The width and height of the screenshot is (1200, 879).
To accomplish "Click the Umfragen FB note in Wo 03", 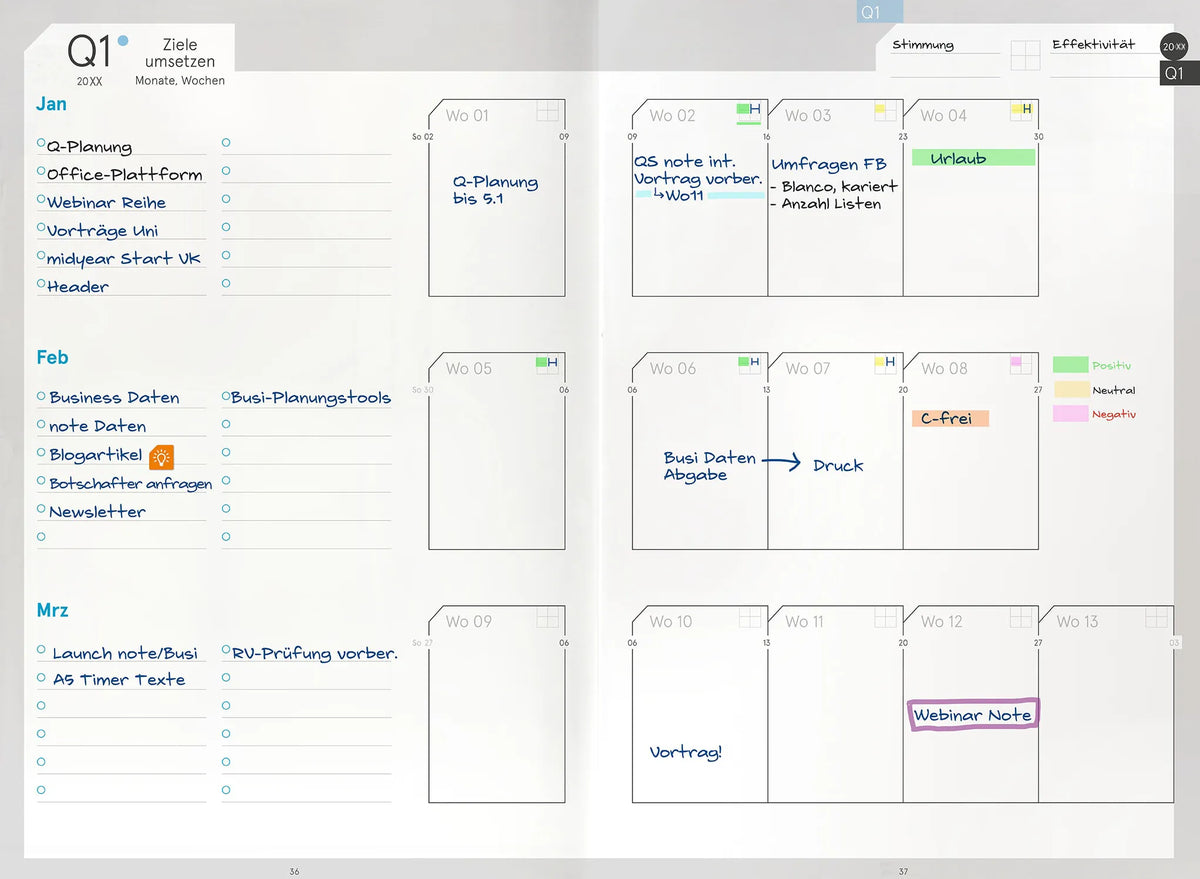I will (829, 164).
